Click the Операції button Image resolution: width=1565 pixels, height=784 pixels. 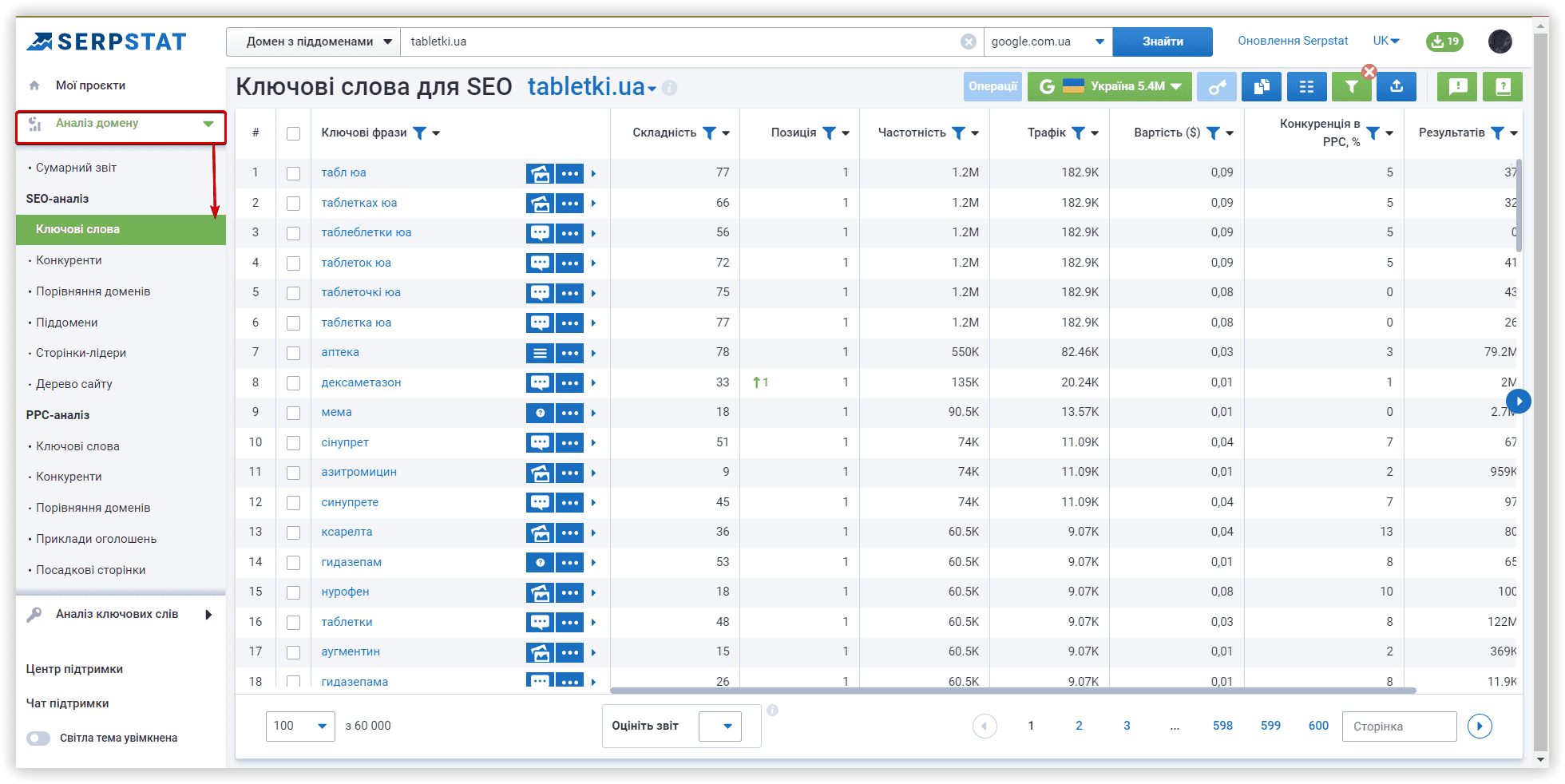[992, 86]
